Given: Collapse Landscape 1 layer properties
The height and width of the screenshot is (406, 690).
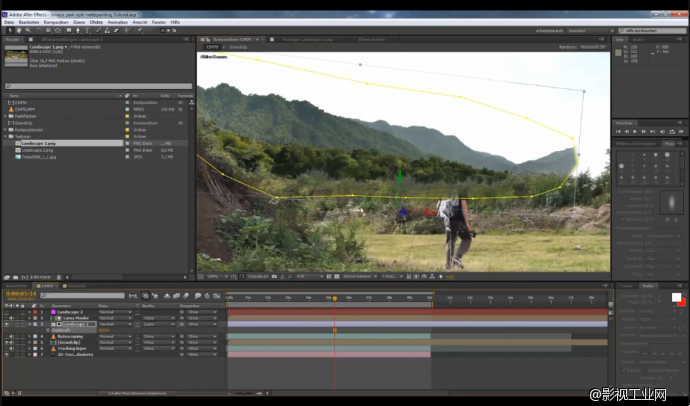Looking at the screenshot, I should (29, 324).
